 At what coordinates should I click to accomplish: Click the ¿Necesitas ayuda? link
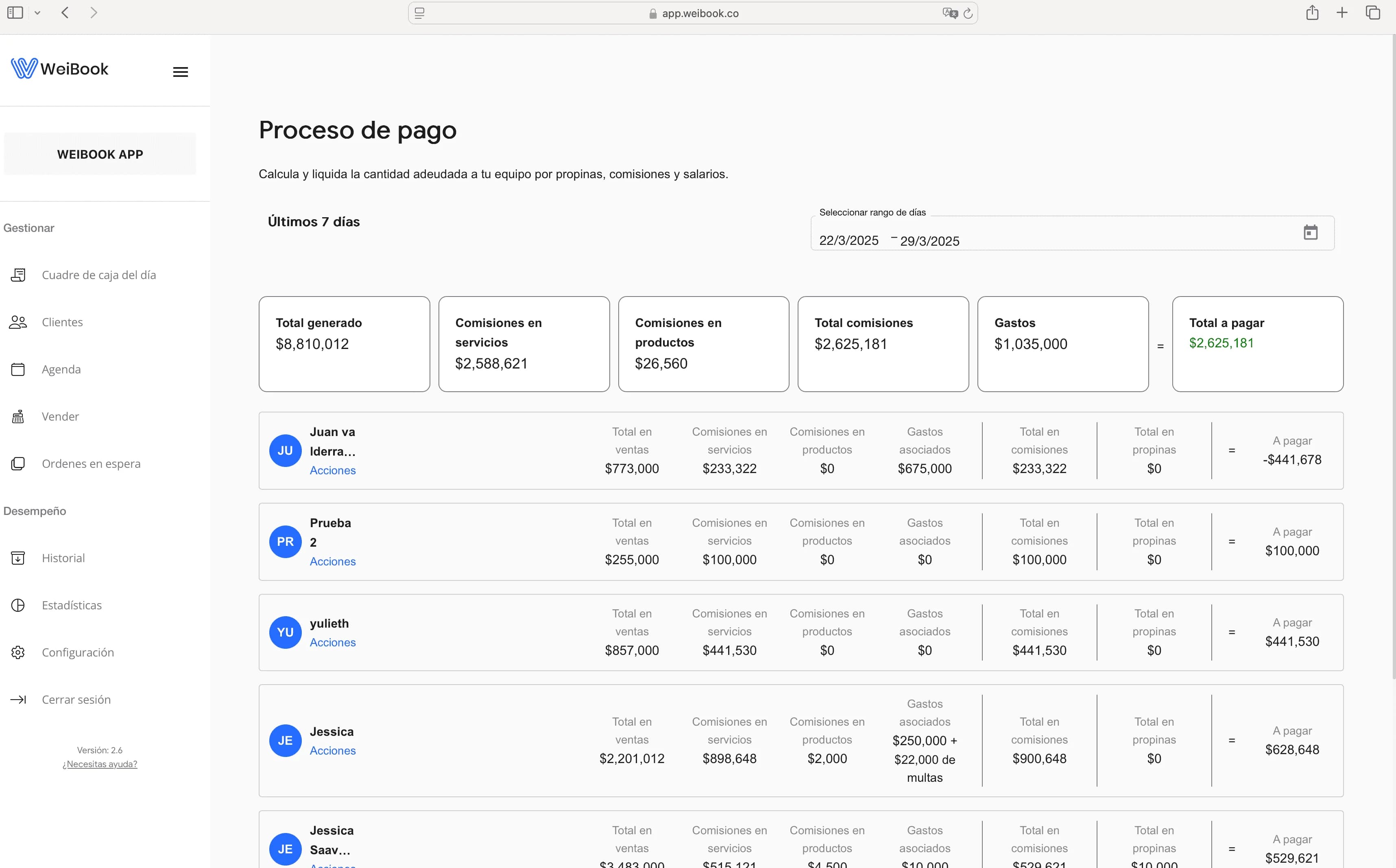pos(99,763)
